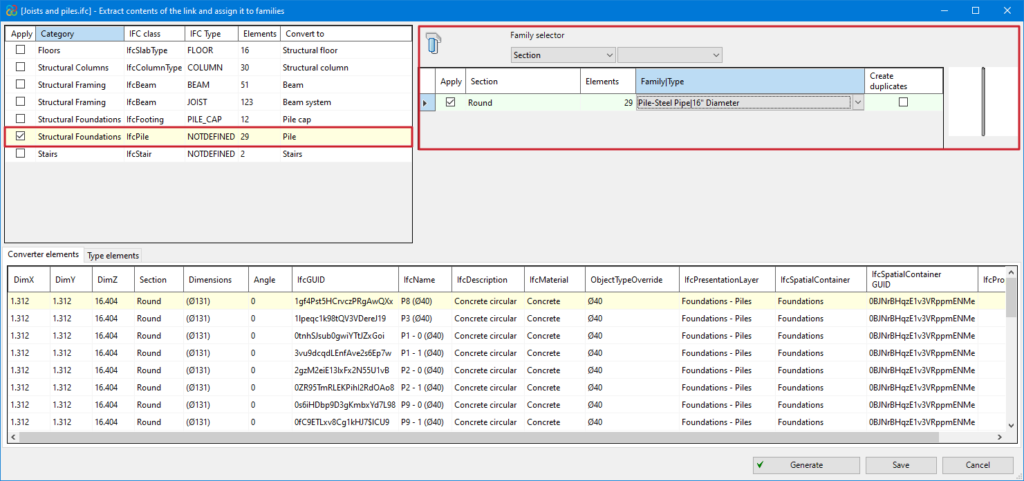Click the 'COLUMN' IFC Type cell

(211, 67)
